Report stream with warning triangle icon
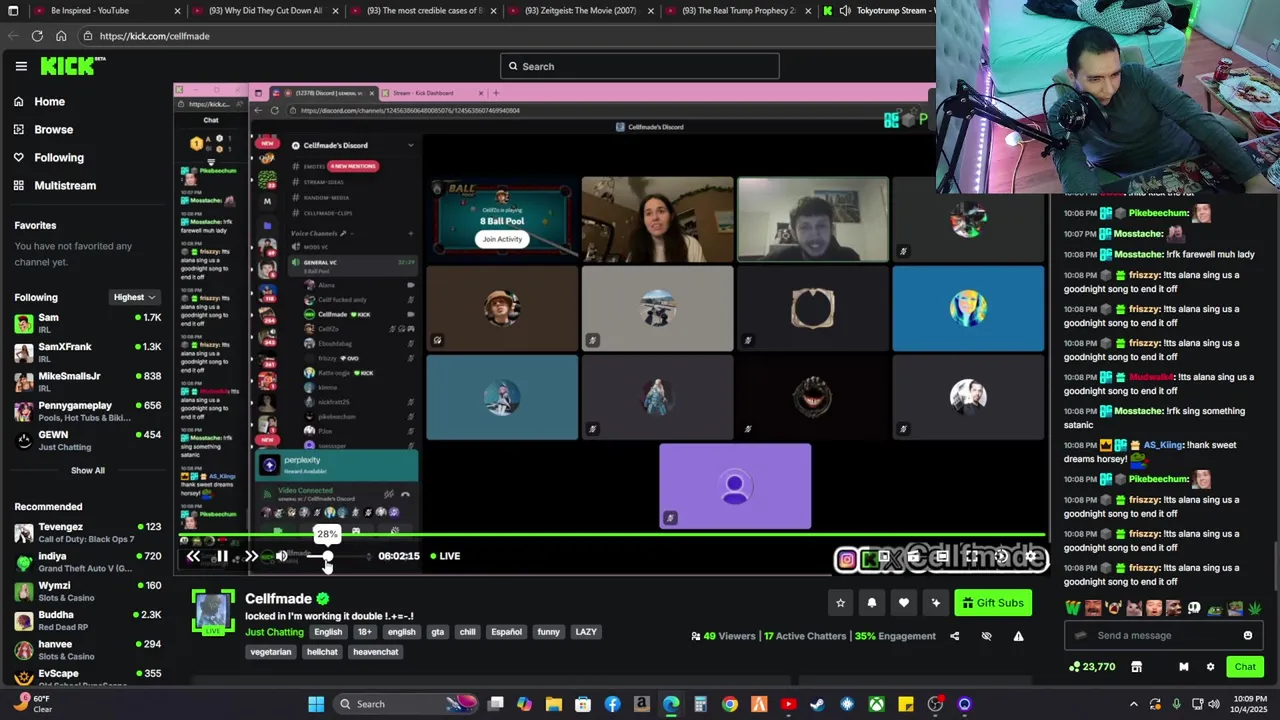The height and width of the screenshot is (720, 1280). tap(1018, 636)
